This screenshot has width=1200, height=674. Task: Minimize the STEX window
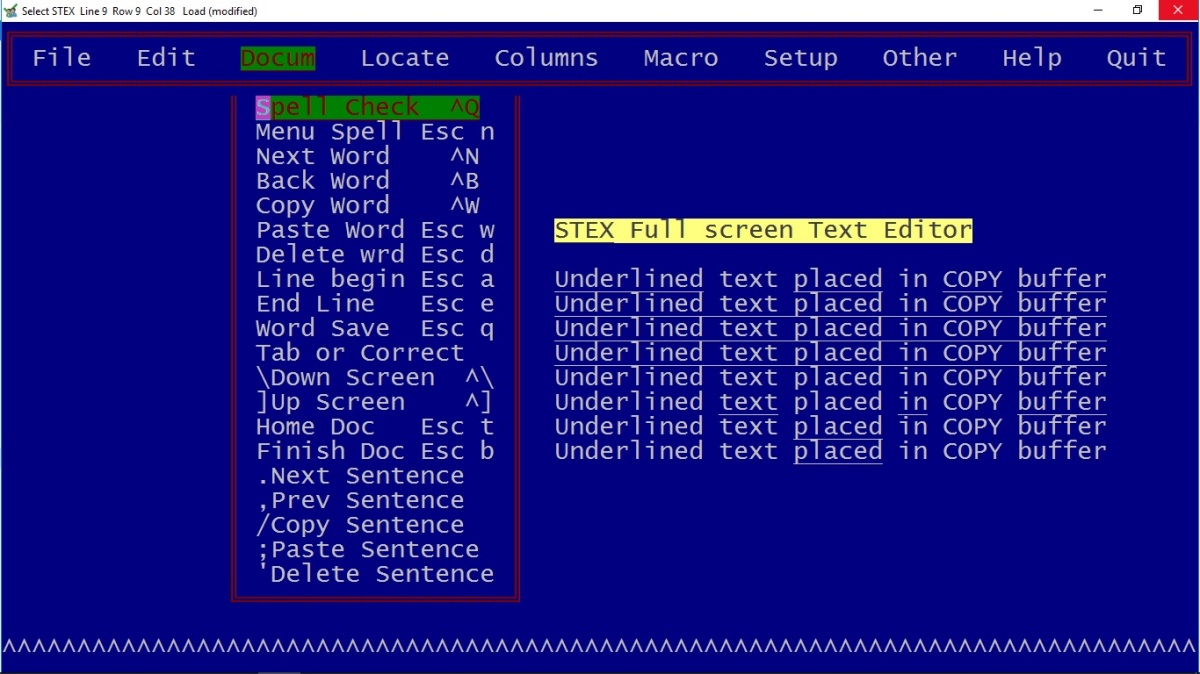[1097, 11]
